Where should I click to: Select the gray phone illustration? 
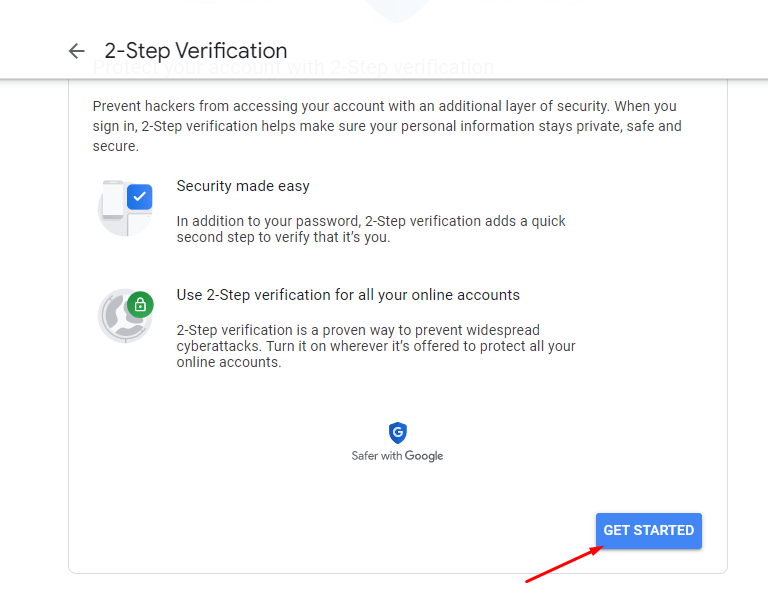(x=113, y=200)
